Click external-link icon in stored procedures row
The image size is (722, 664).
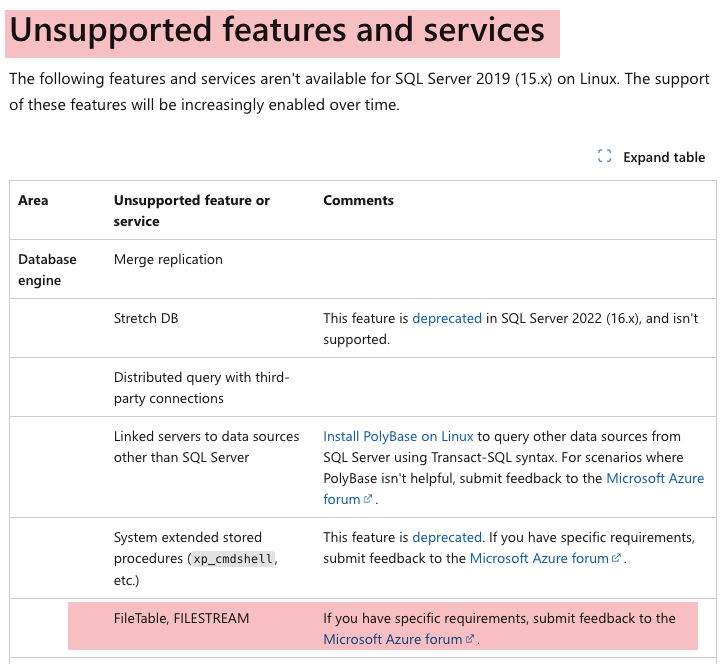[616, 558]
